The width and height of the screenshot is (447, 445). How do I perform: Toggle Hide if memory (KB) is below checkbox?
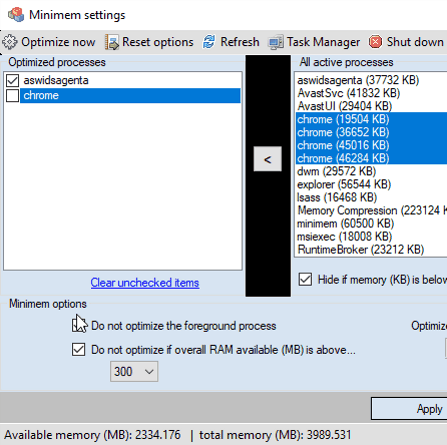tap(306, 279)
